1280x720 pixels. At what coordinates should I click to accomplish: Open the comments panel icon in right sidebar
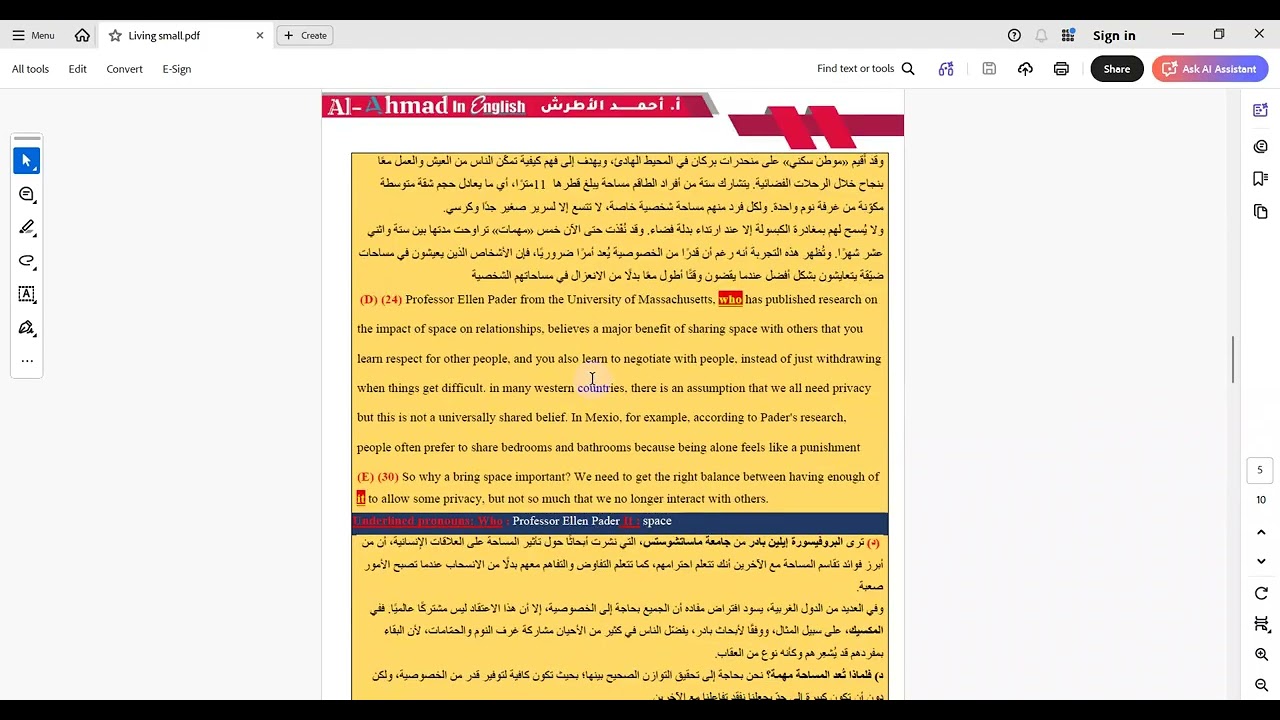point(1260,146)
